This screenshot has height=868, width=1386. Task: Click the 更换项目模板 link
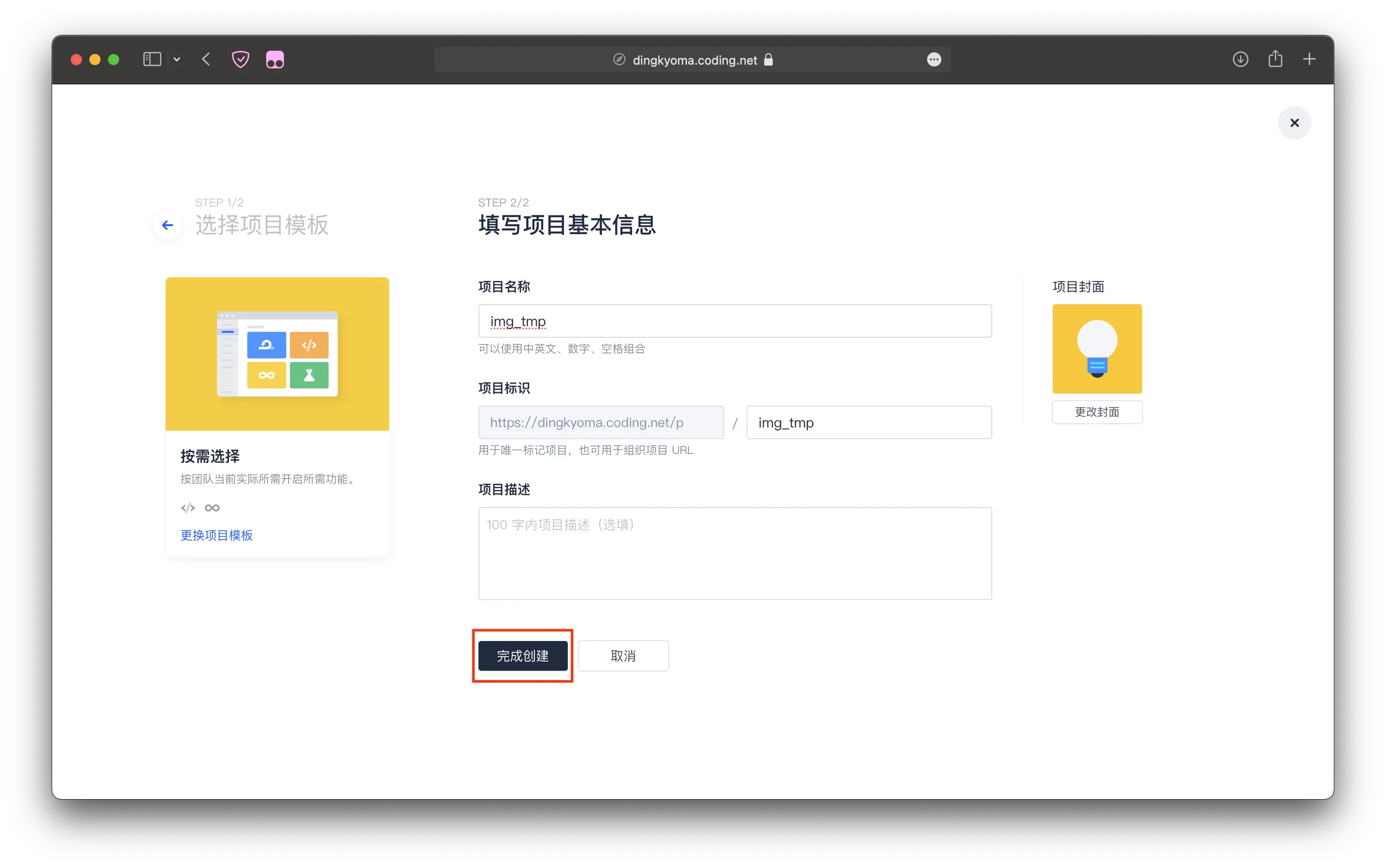coord(216,535)
